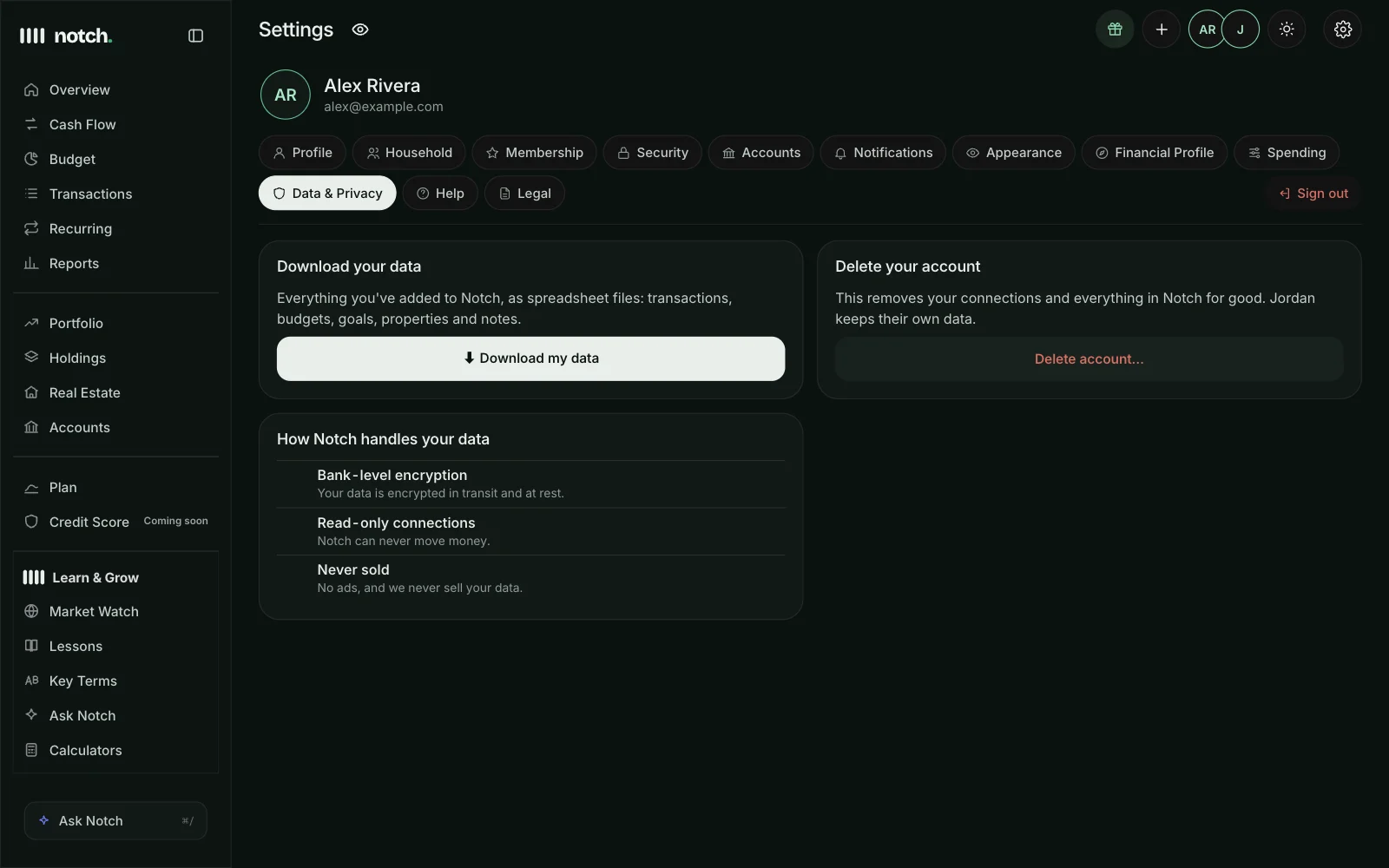Open Cash Flow in the sidebar
This screenshot has width=1389, height=868.
click(x=116, y=124)
